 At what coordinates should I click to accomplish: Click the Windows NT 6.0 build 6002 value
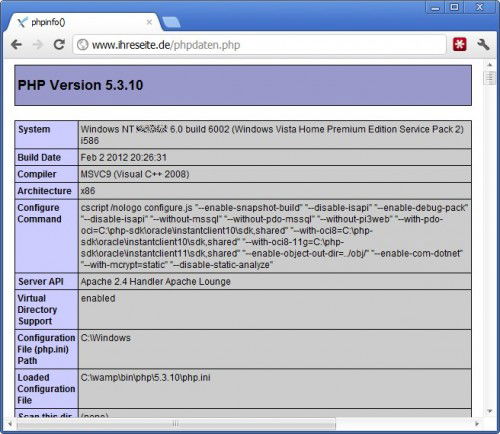(x=272, y=135)
